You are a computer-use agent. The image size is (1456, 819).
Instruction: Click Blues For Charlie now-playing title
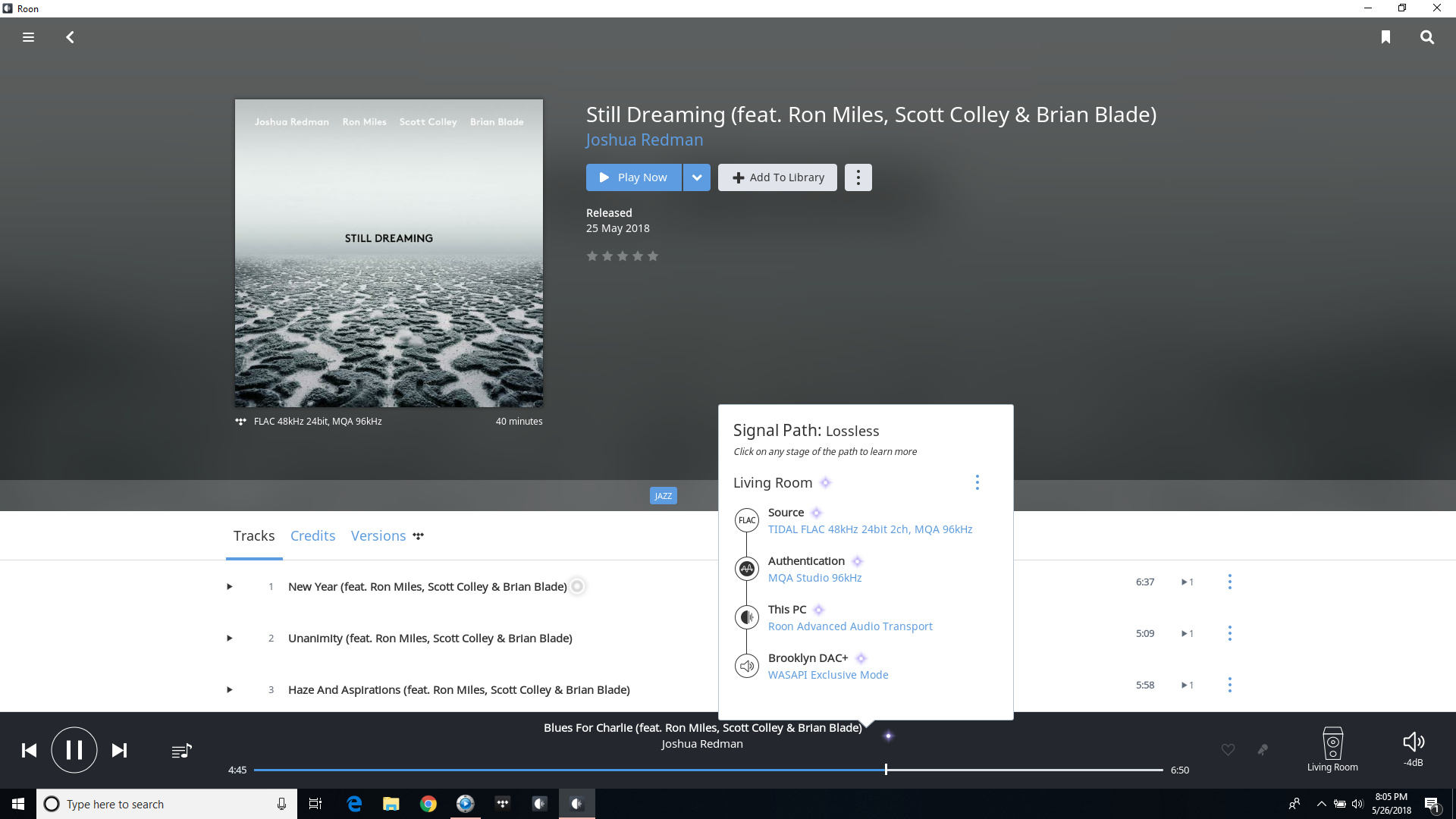702,728
